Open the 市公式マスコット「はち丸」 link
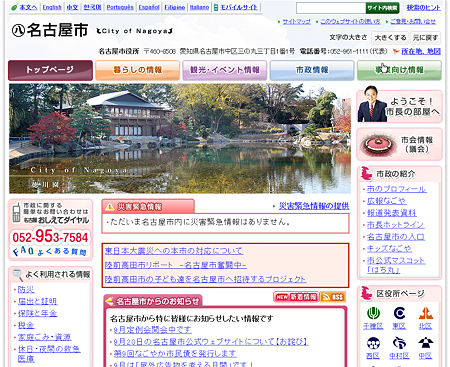 tap(396, 265)
